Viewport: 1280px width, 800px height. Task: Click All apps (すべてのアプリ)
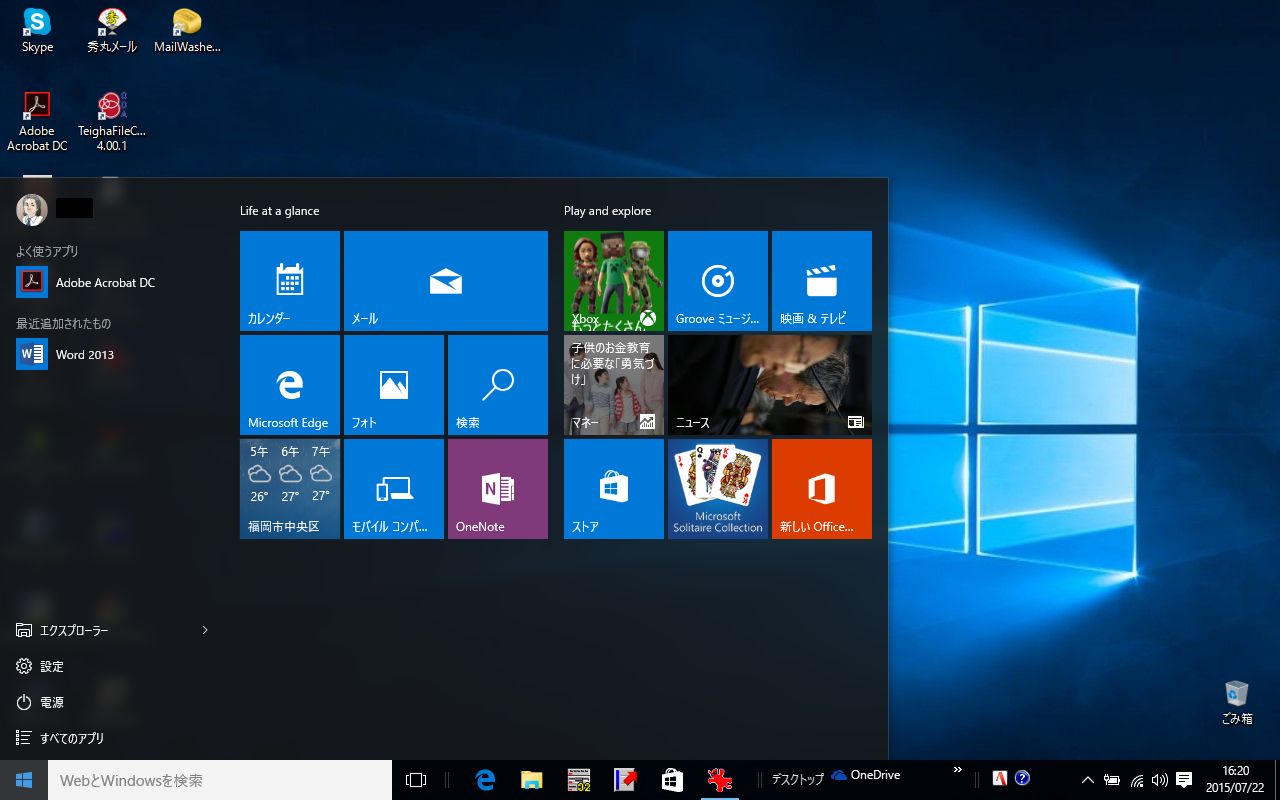pyautogui.click(x=70, y=738)
